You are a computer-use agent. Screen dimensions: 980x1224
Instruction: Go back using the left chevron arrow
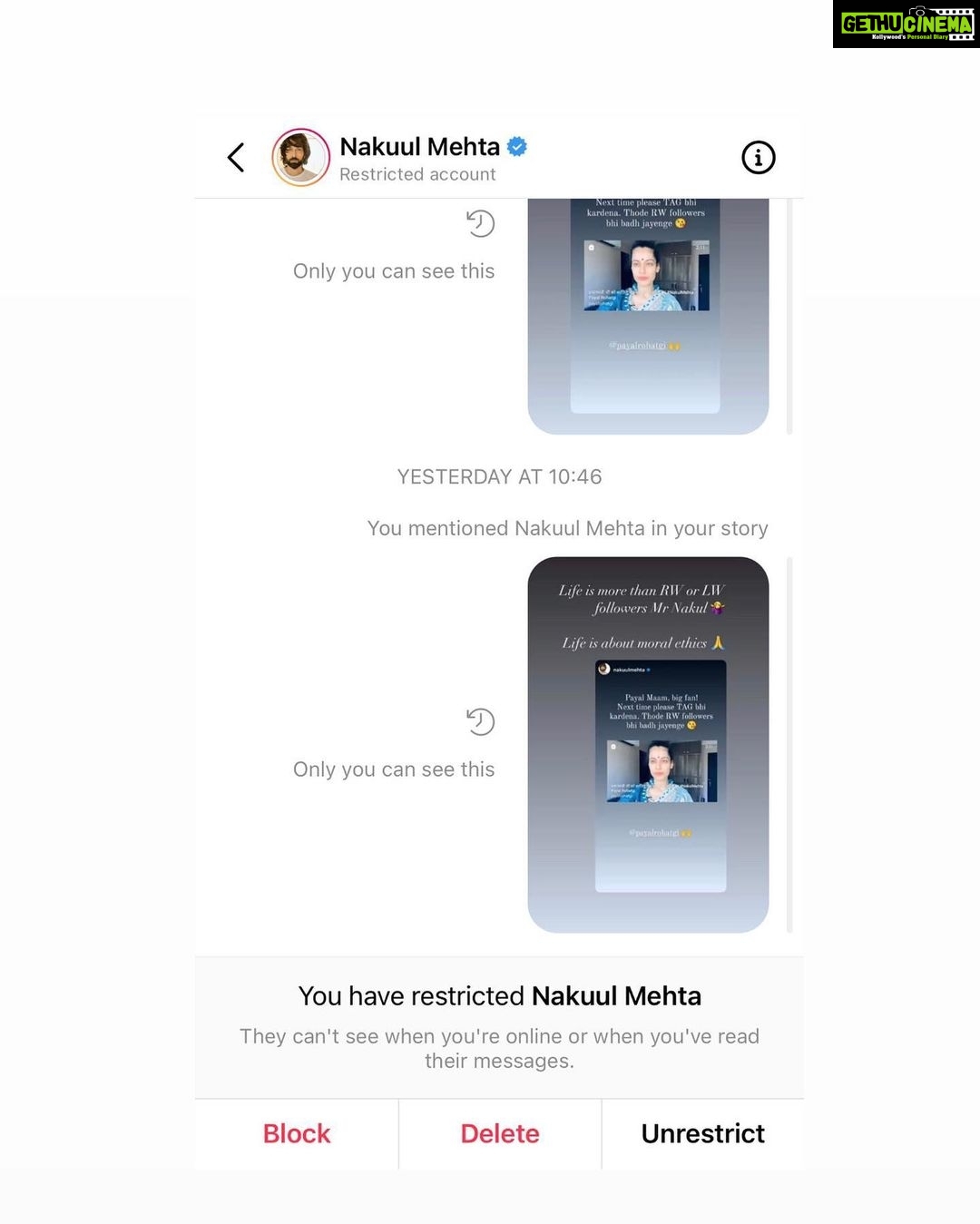(236, 158)
